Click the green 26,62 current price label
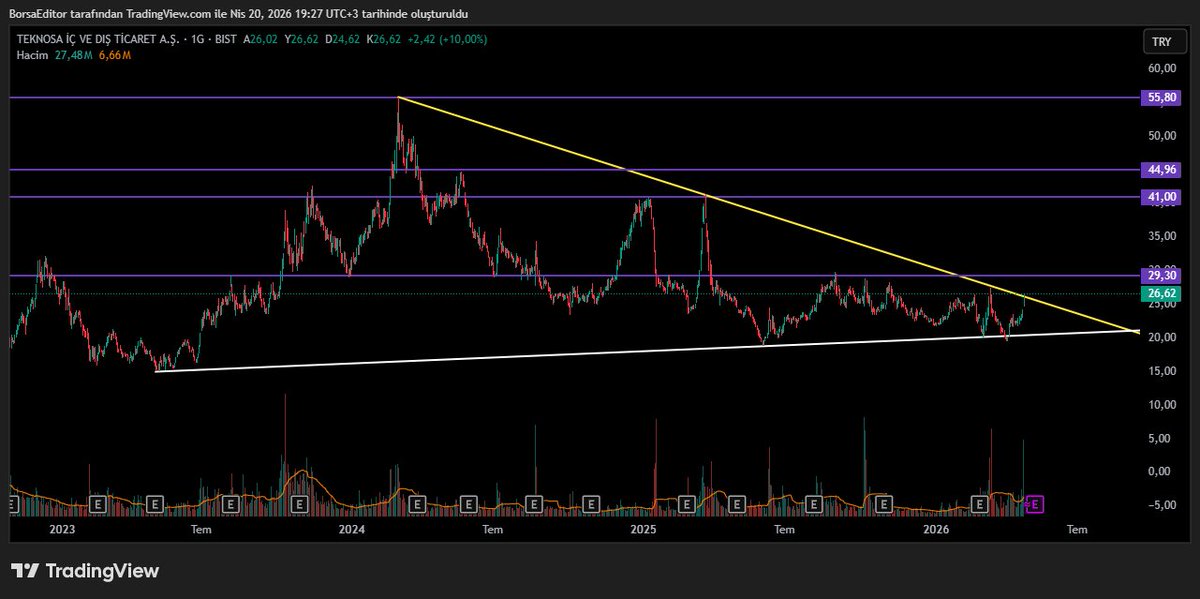This screenshot has height=599, width=1200. [x=1160, y=293]
